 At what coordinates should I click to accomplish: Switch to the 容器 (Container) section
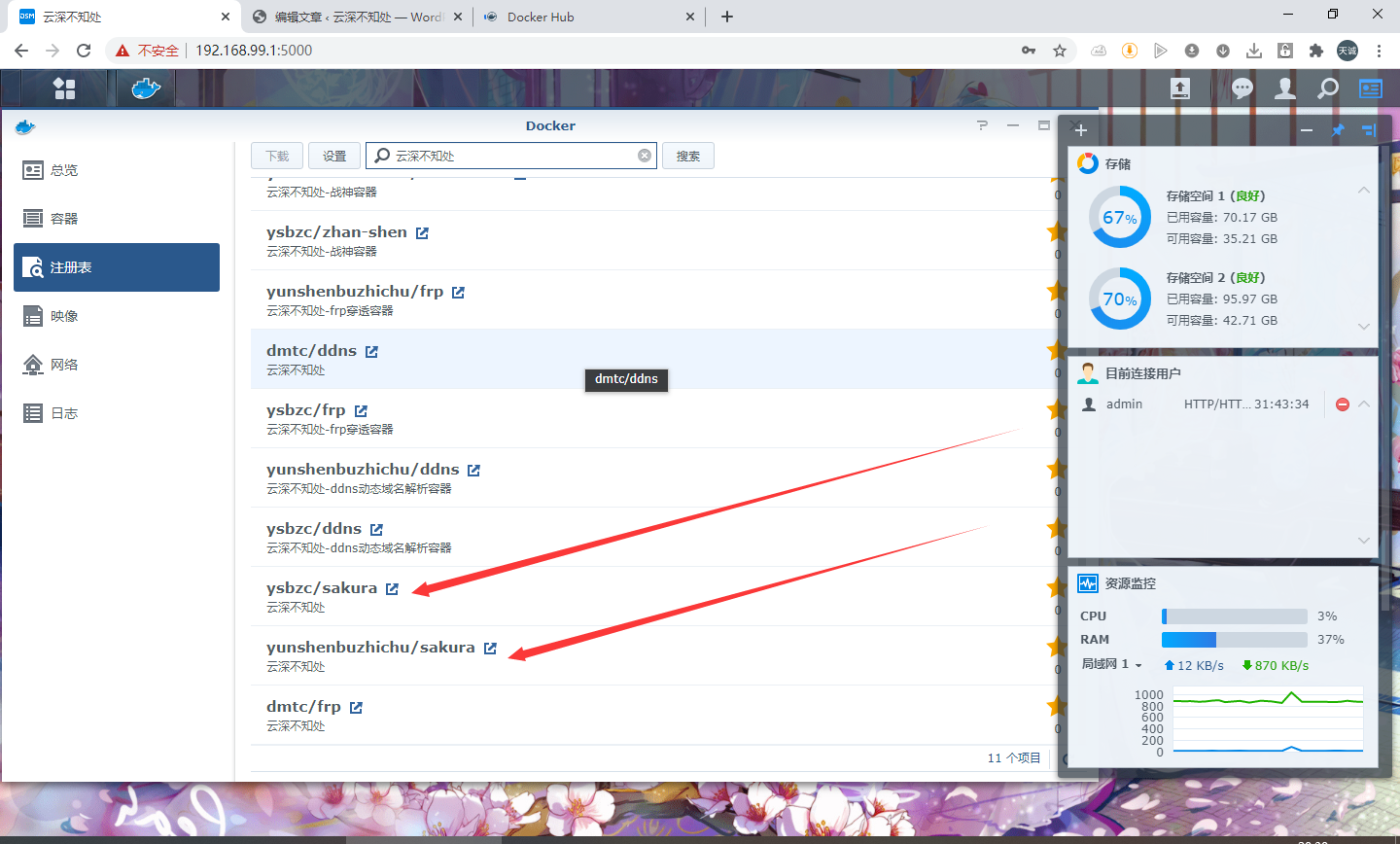pos(64,219)
